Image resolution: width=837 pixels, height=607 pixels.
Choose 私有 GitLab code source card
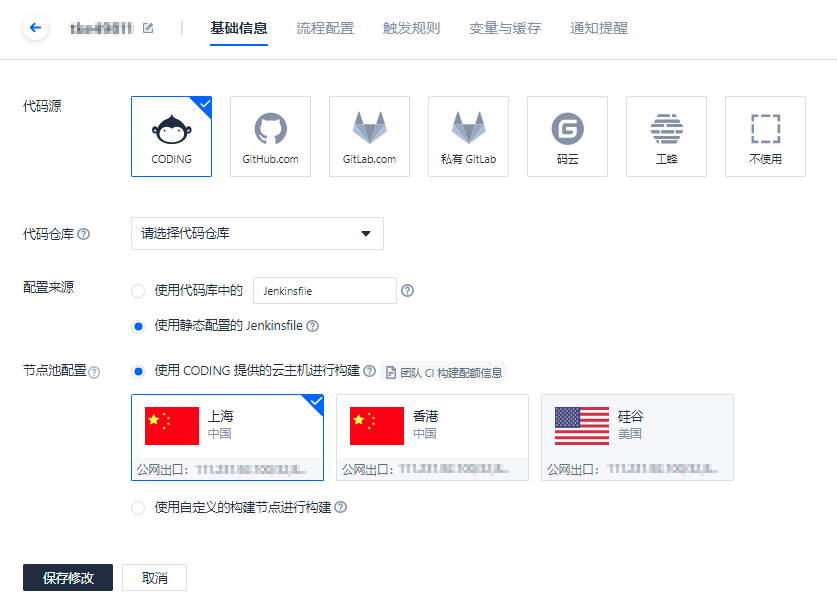tap(468, 137)
